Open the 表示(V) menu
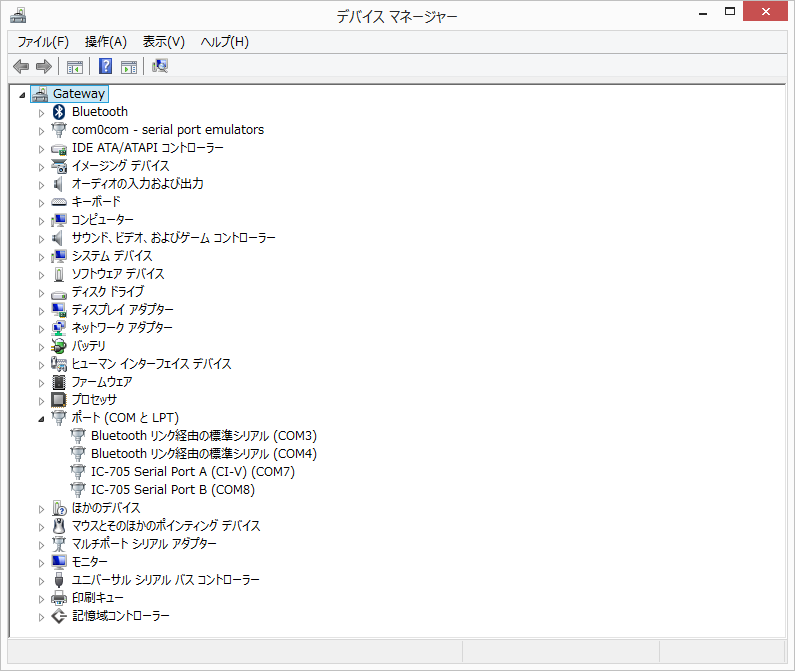The height and width of the screenshot is (671, 795). tap(163, 42)
